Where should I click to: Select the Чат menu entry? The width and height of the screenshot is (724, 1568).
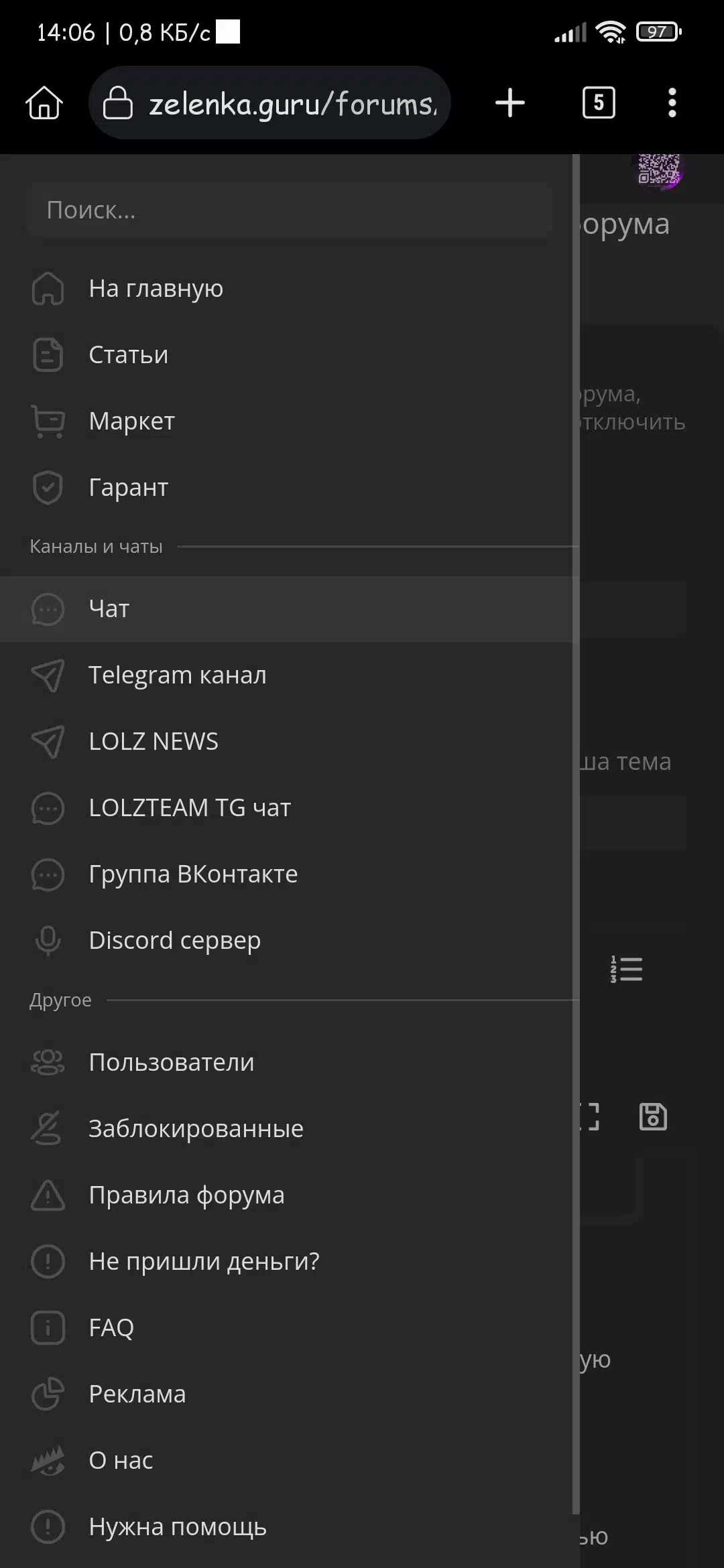(109, 609)
